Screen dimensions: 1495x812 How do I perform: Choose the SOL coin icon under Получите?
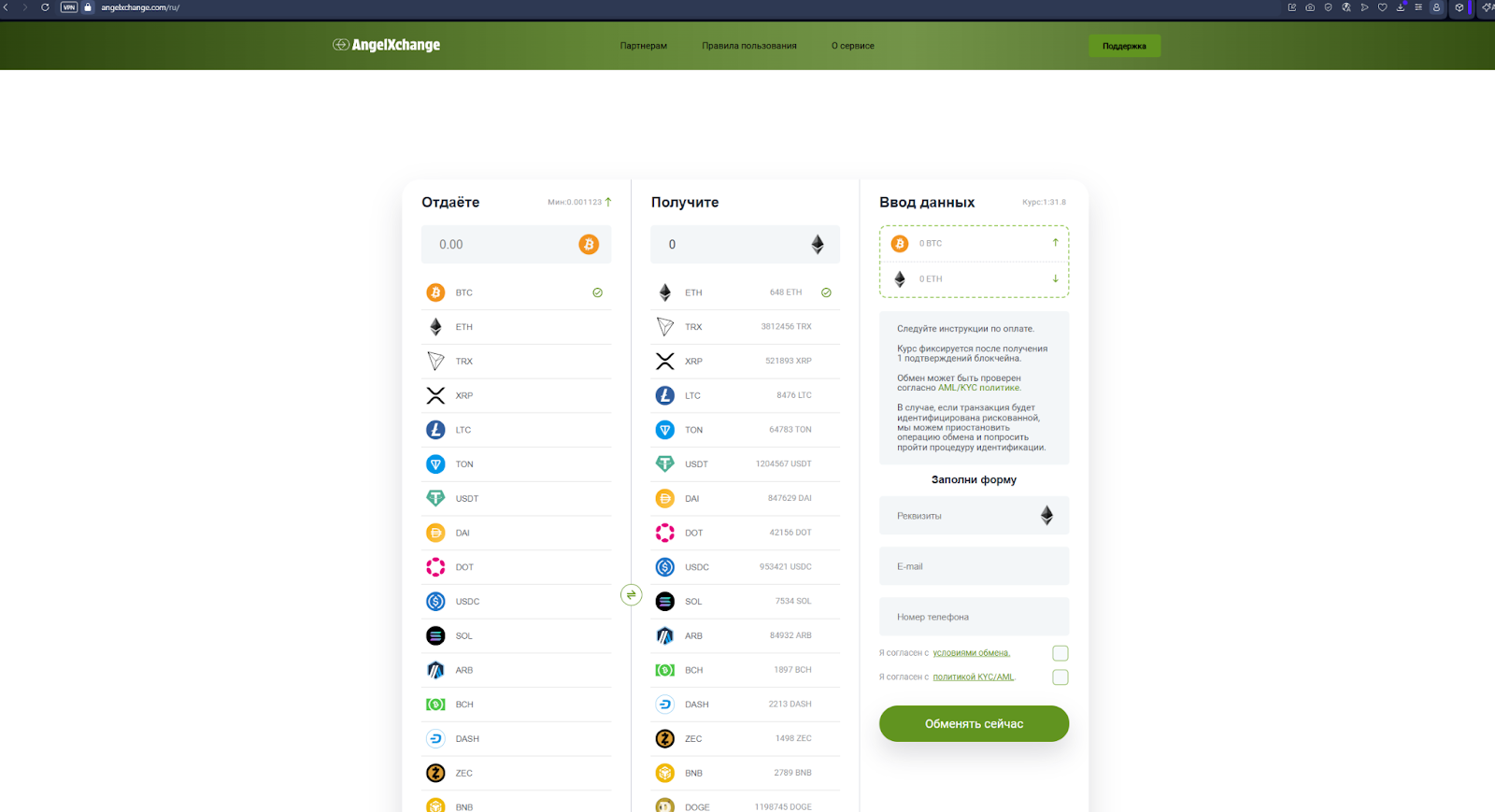pos(665,602)
